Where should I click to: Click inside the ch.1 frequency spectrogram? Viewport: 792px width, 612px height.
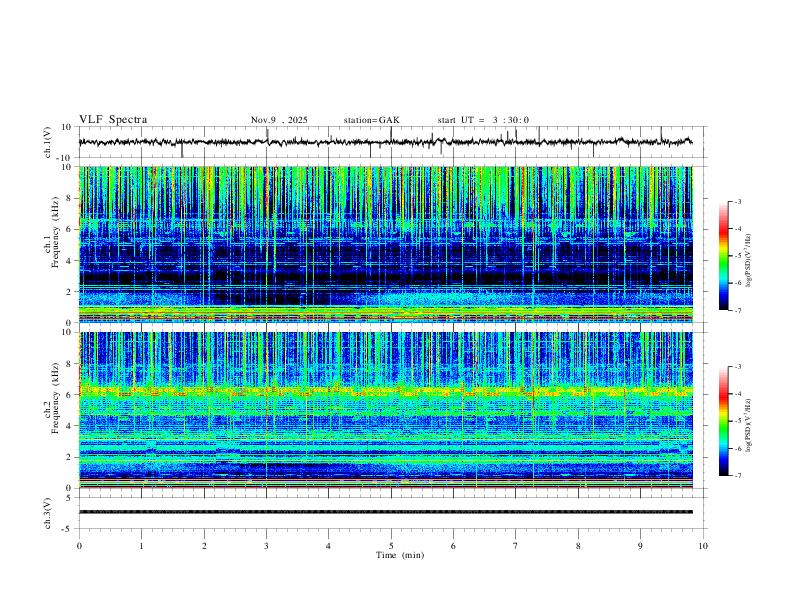[386, 244]
